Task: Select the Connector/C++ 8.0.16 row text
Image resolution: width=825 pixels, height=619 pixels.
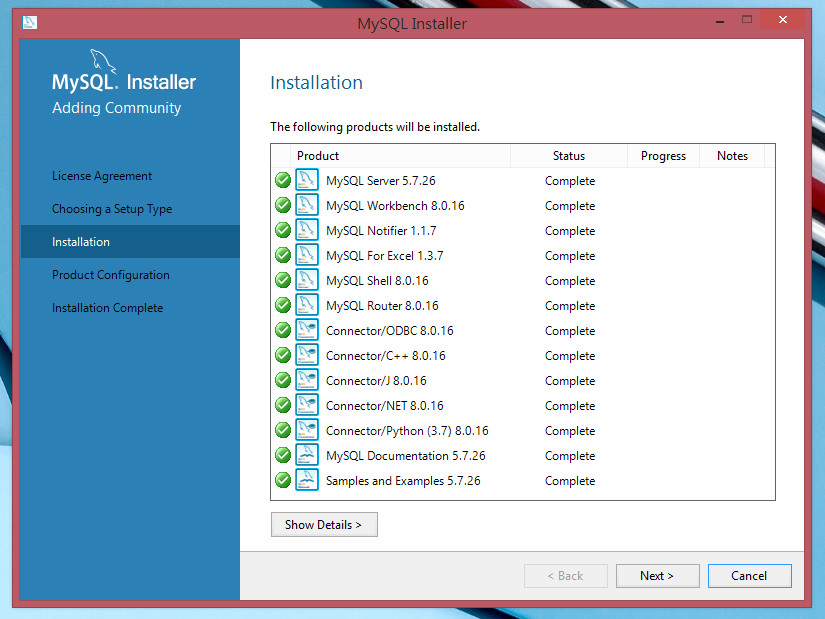Action: click(386, 356)
